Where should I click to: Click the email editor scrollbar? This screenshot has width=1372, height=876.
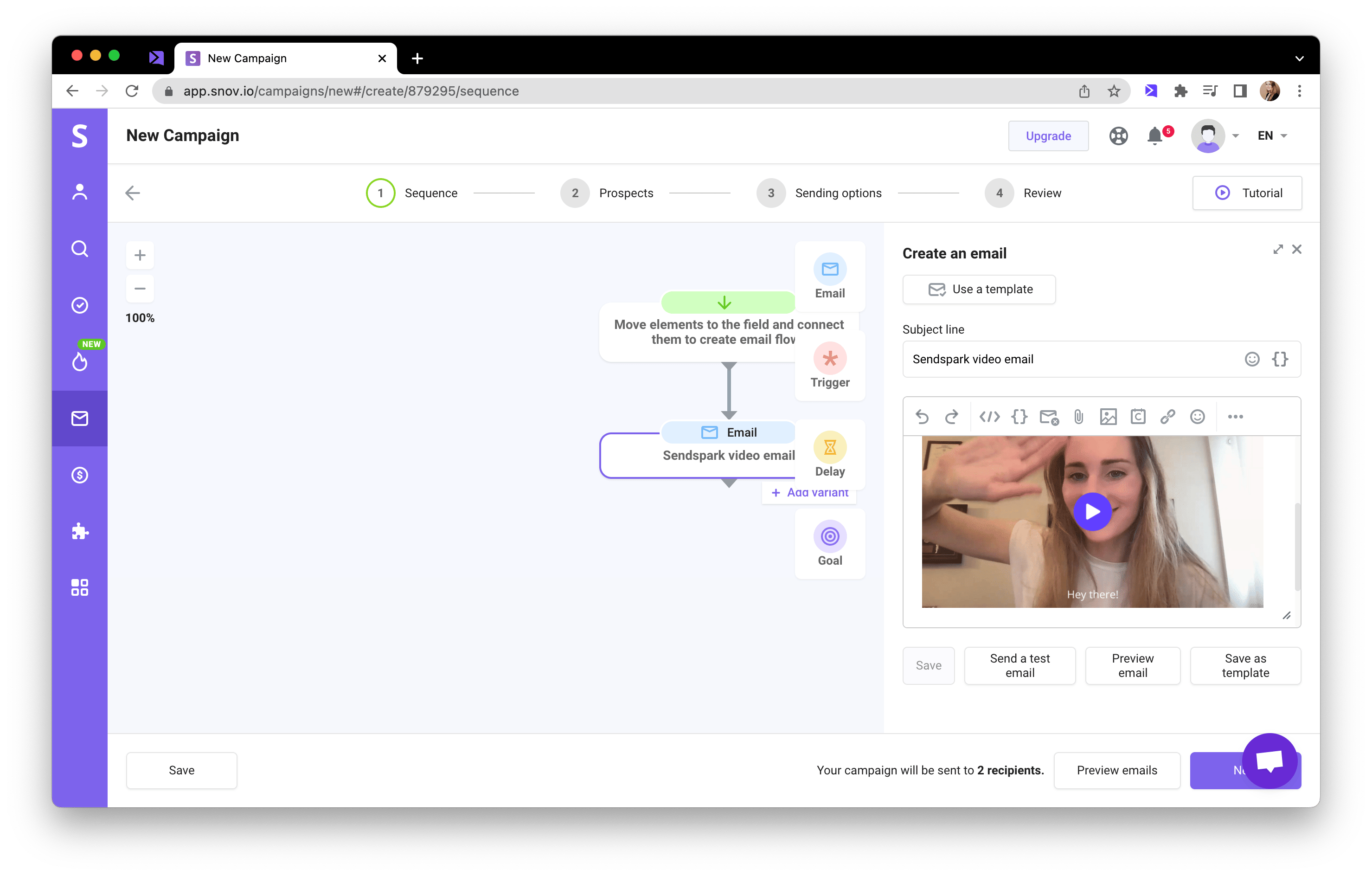[1297, 547]
